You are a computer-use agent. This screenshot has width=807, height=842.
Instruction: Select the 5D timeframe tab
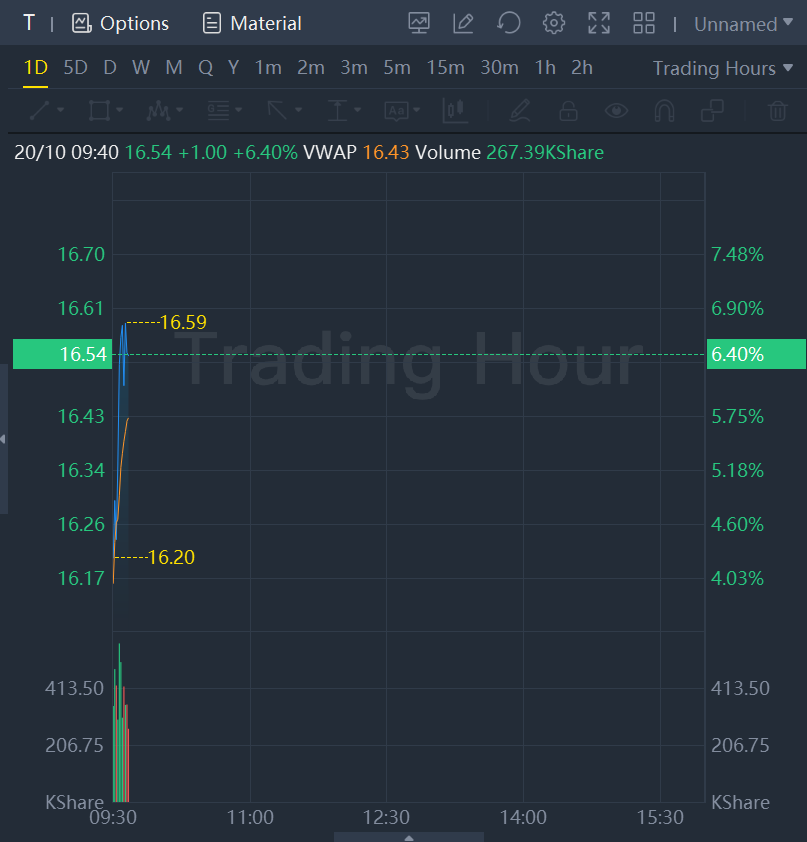pos(76,68)
